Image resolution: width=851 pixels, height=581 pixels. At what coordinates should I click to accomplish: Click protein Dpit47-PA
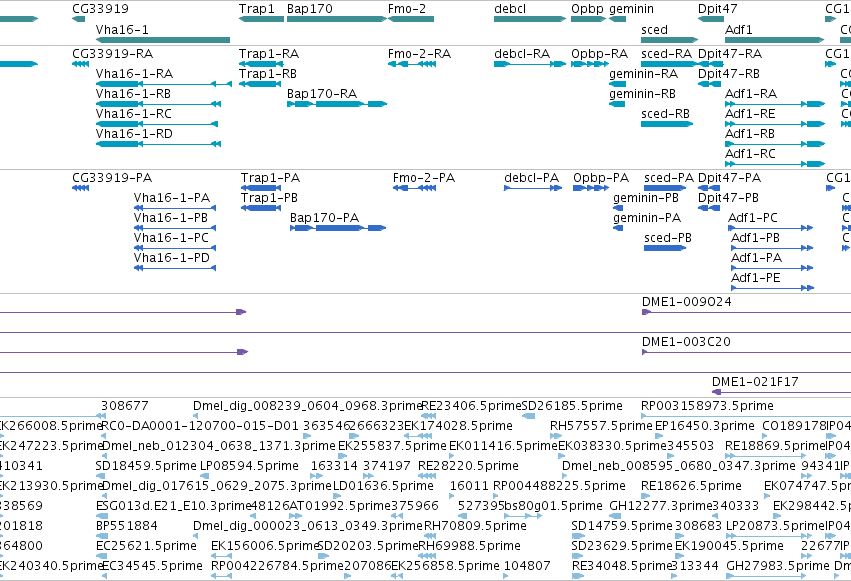click(729, 178)
